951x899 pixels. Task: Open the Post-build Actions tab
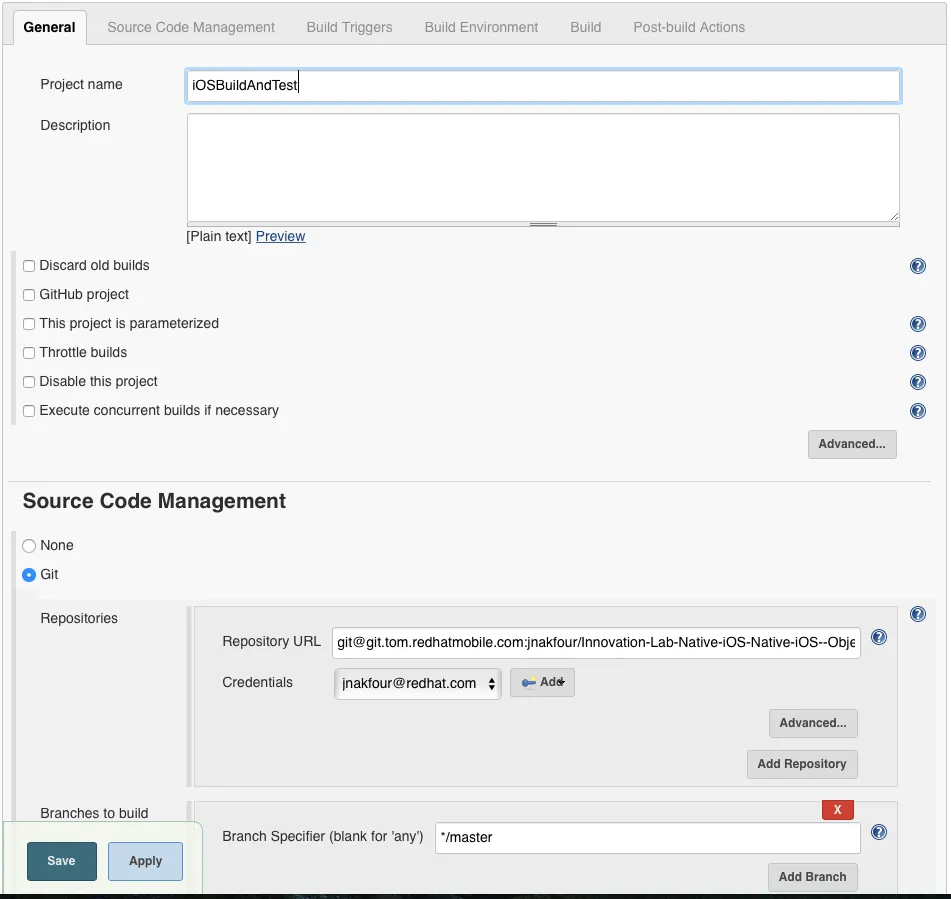coord(688,28)
